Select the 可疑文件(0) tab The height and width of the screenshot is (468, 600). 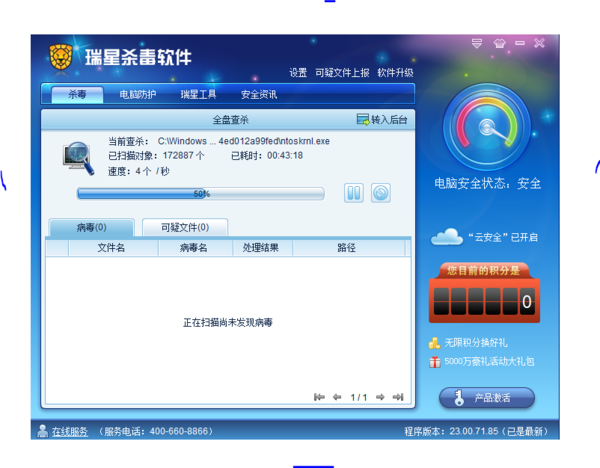185,227
